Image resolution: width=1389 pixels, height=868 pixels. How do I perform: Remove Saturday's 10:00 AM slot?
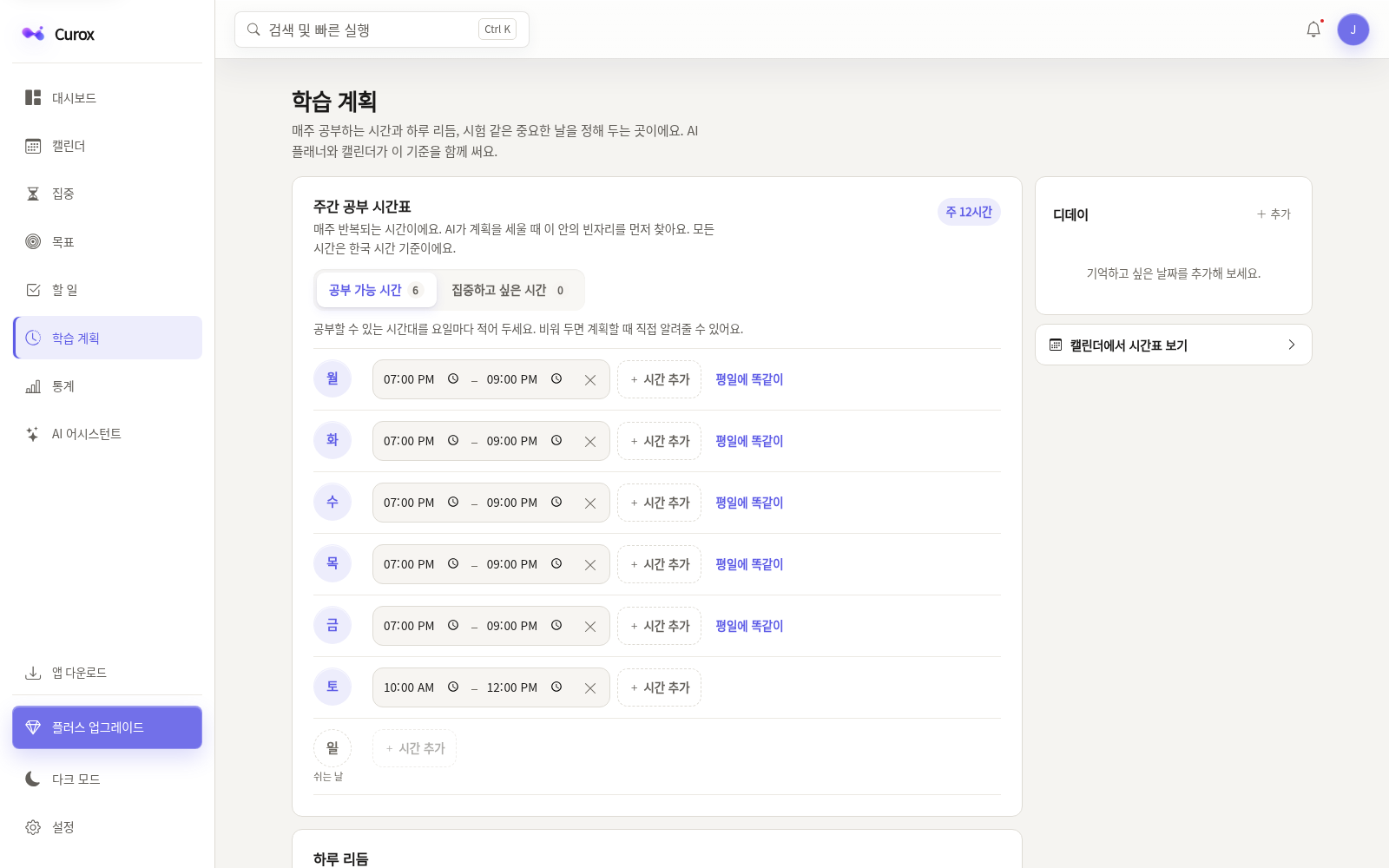point(590,687)
